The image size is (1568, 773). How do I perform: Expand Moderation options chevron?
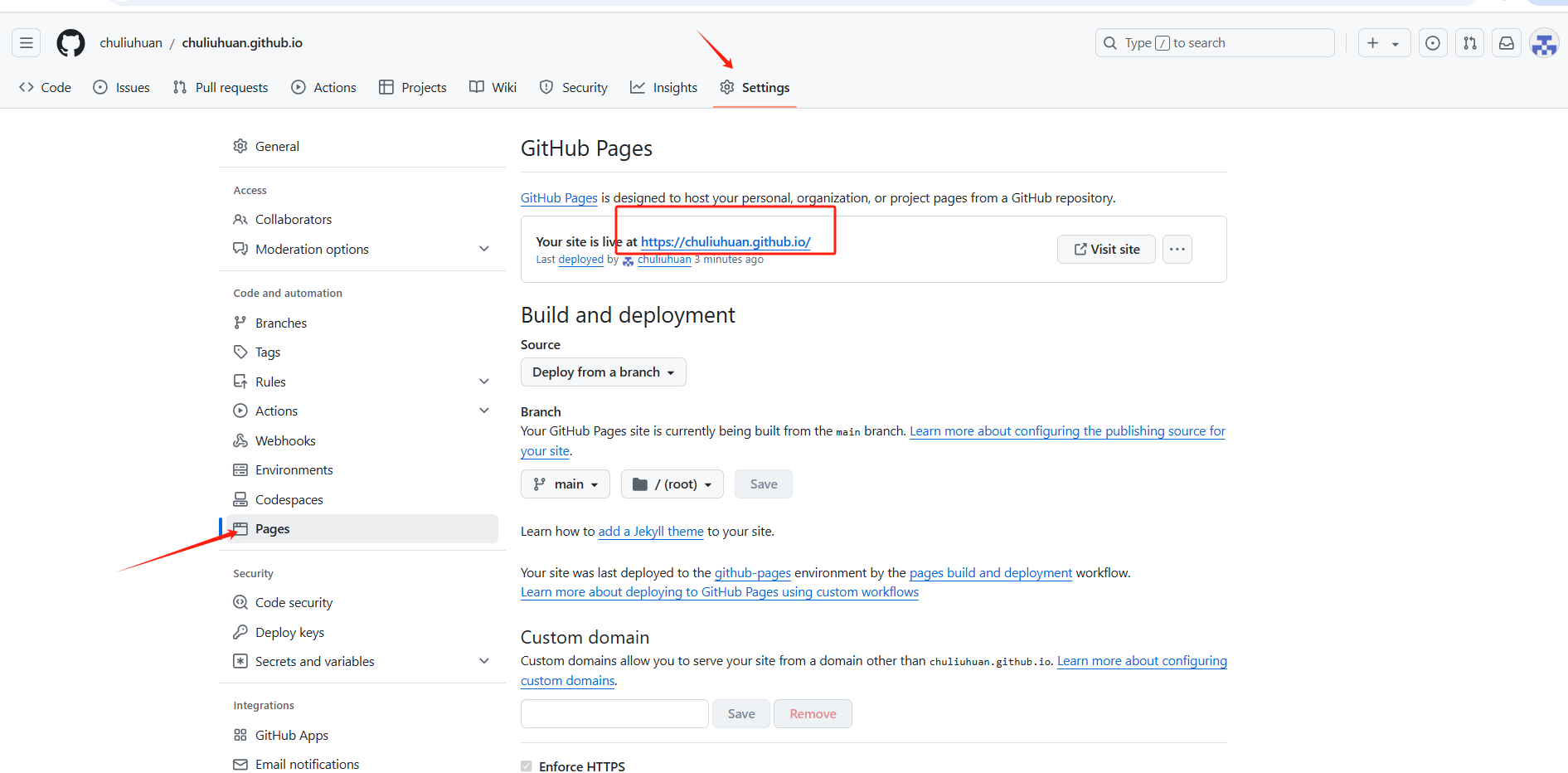click(484, 249)
